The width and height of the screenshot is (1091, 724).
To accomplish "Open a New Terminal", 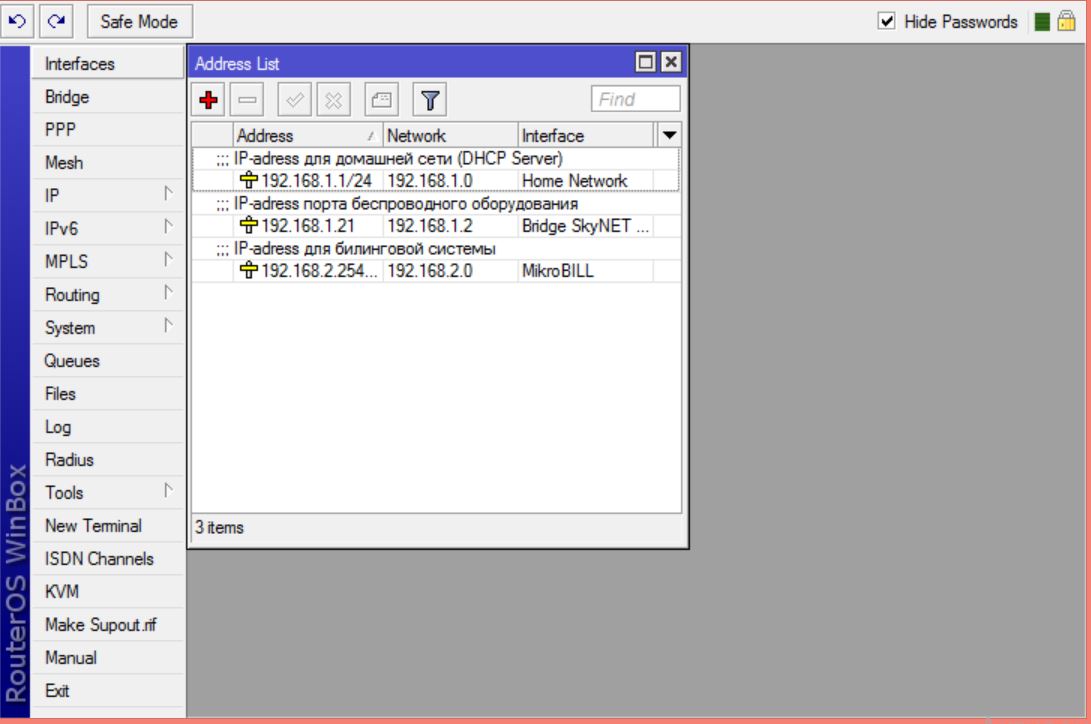I will (108, 526).
